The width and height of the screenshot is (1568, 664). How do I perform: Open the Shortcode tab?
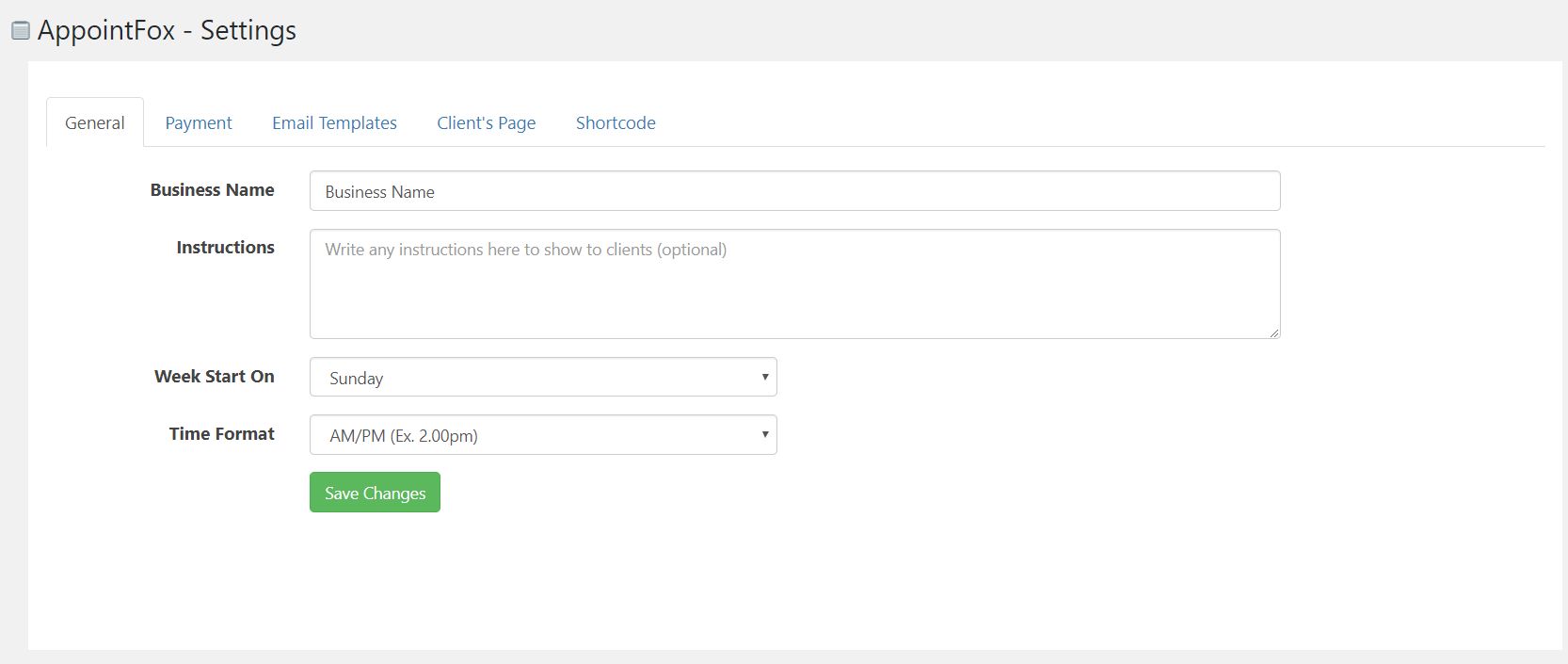[616, 123]
